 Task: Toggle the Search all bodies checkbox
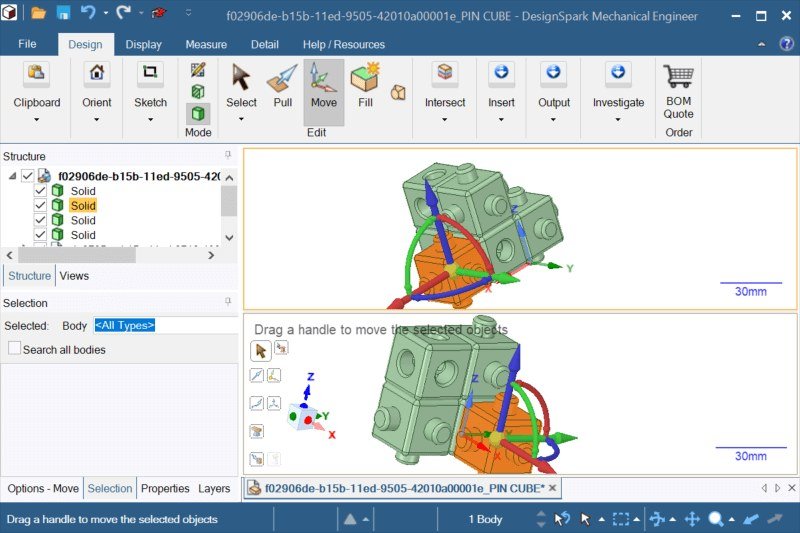[x=15, y=349]
